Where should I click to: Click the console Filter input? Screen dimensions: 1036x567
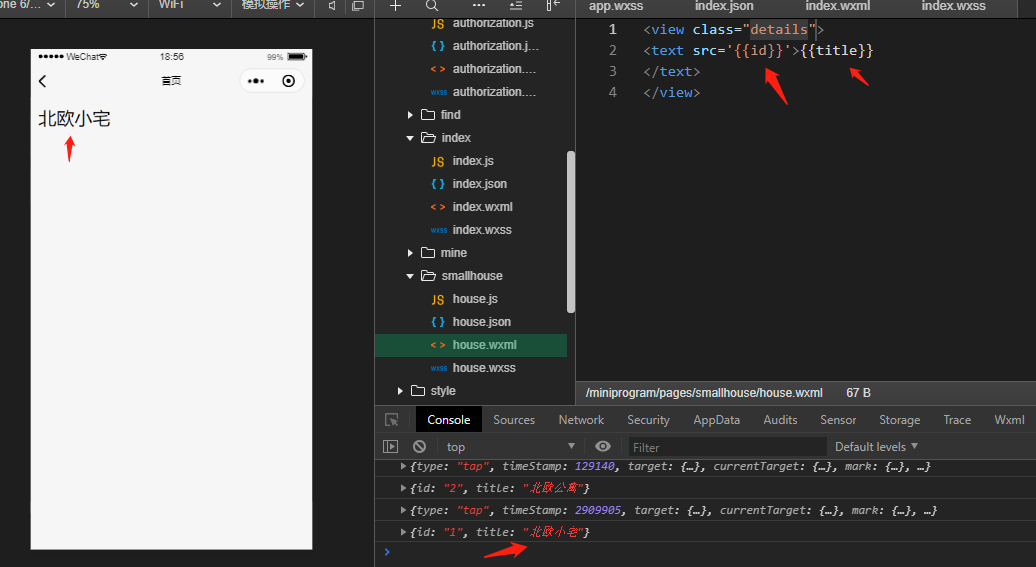[727, 447]
